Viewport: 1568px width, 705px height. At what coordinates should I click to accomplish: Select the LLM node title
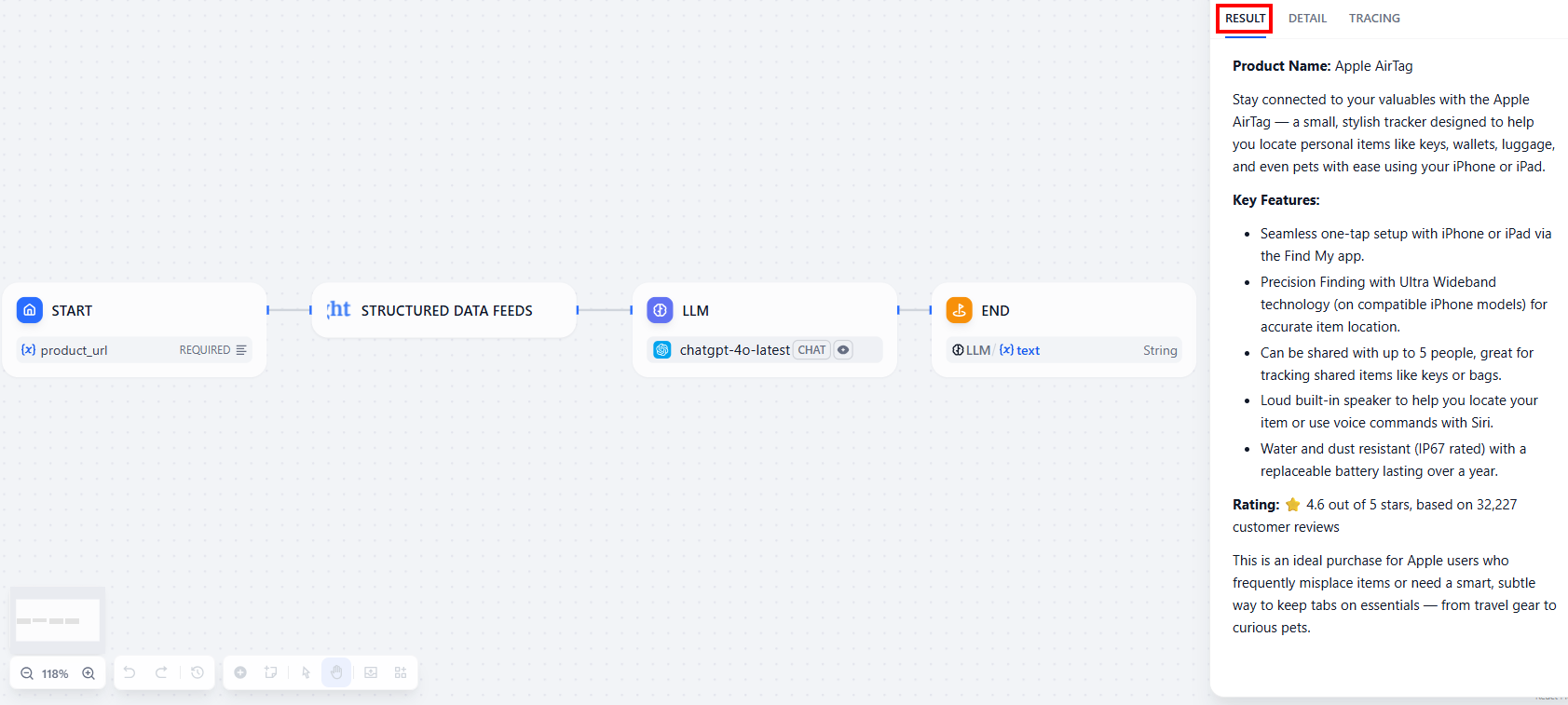(x=695, y=311)
